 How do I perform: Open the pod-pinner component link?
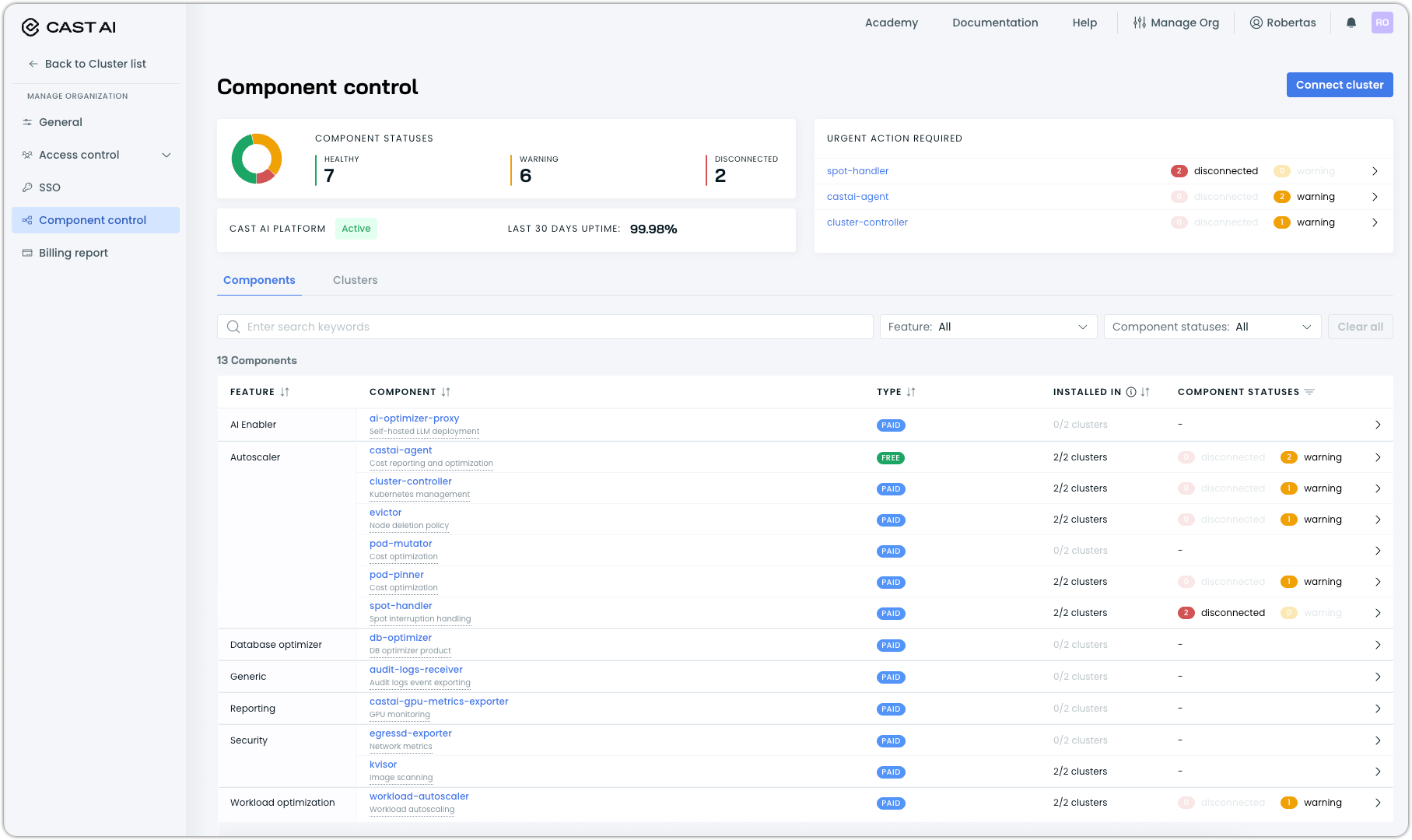[x=397, y=575]
